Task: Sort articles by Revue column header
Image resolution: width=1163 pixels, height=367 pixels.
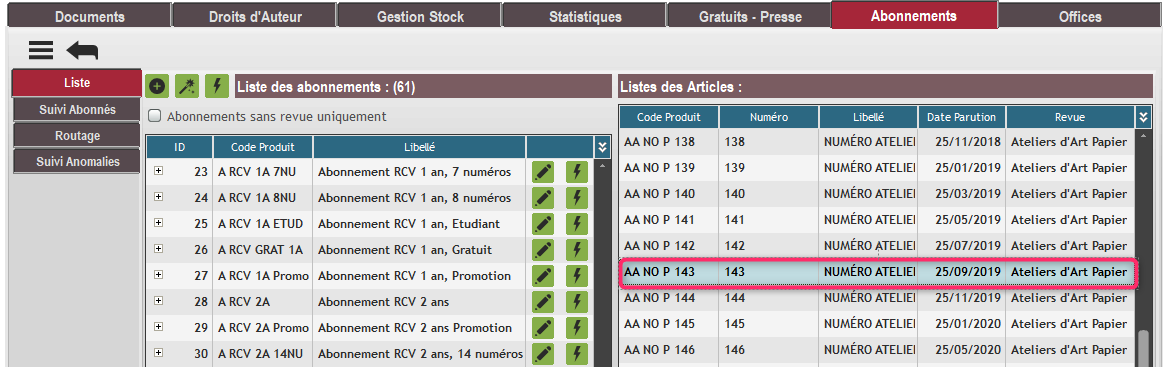Action: pos(1070,117)
